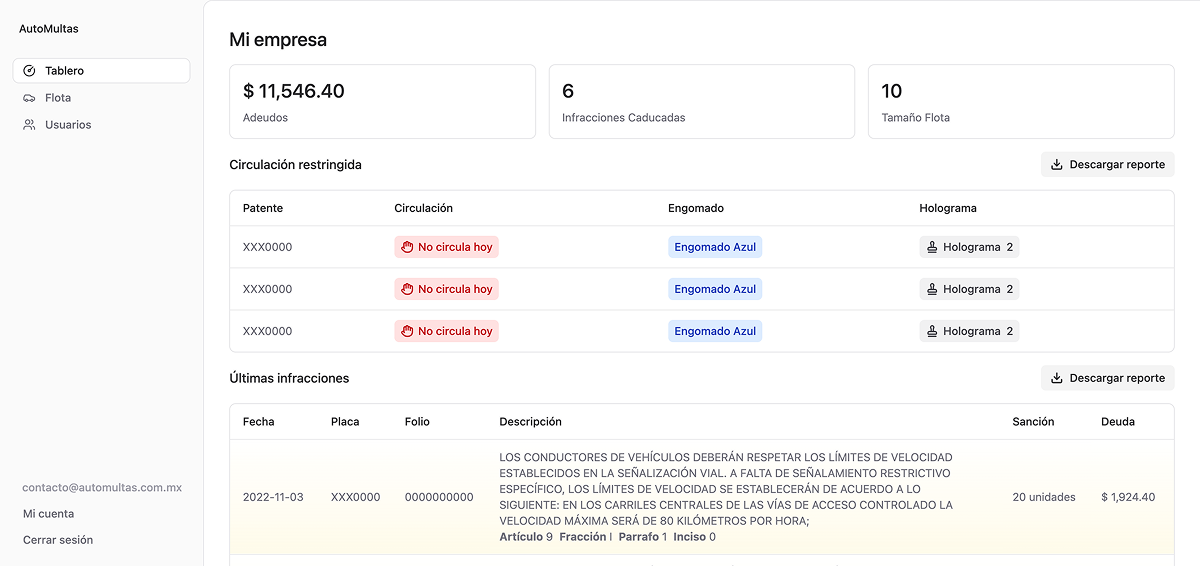1200x566 pixels.
Task: Click the Usuarios people icon
Action: click(29, 125)
